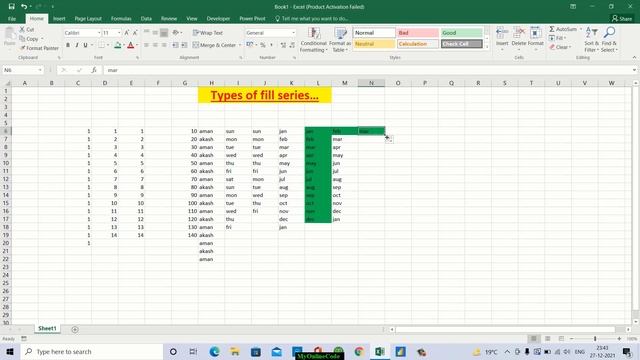Click the taskbar search box
The image size is (640, 360).
(x=91, y=351)
